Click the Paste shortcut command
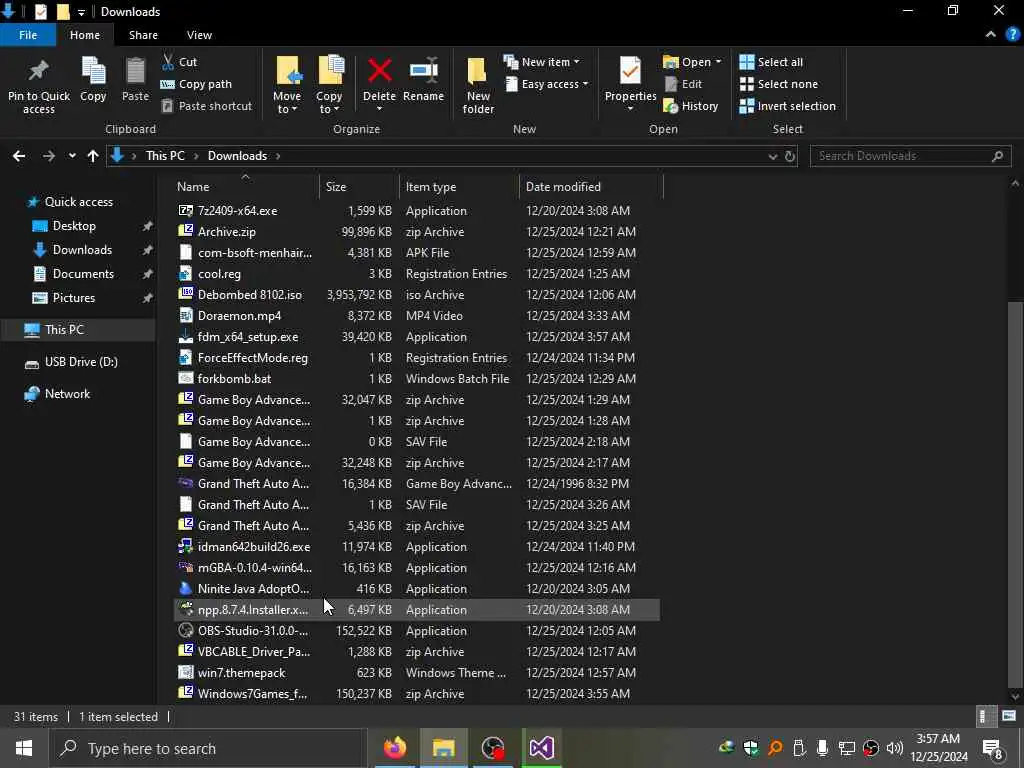 206,106
